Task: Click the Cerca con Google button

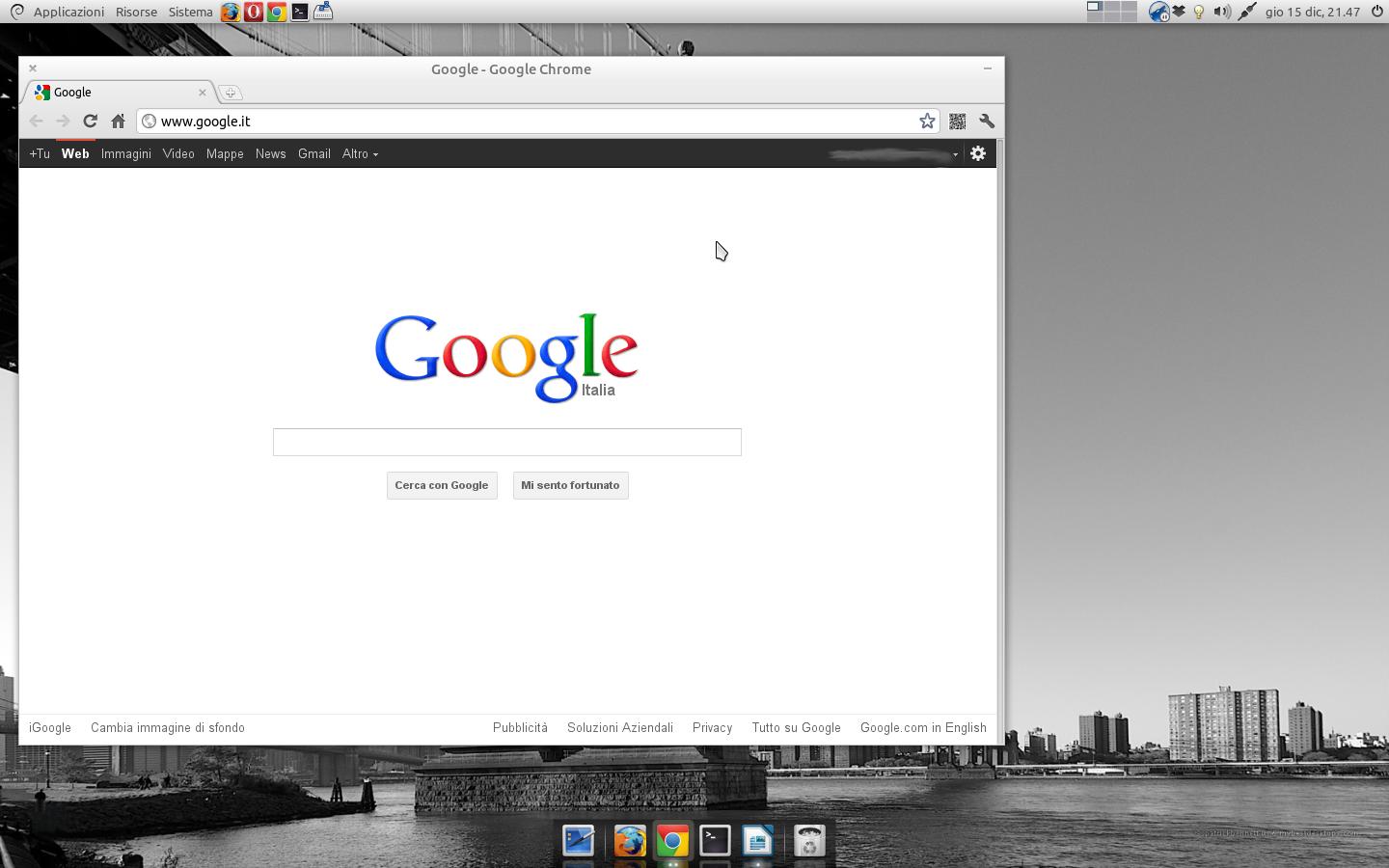Action: pos(442,485)
